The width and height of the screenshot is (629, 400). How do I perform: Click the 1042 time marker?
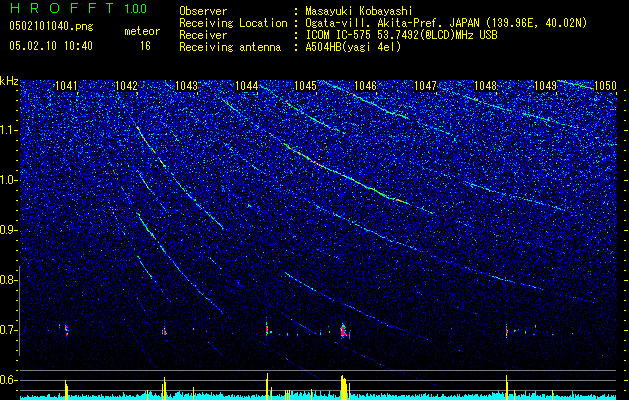point(126,86)
